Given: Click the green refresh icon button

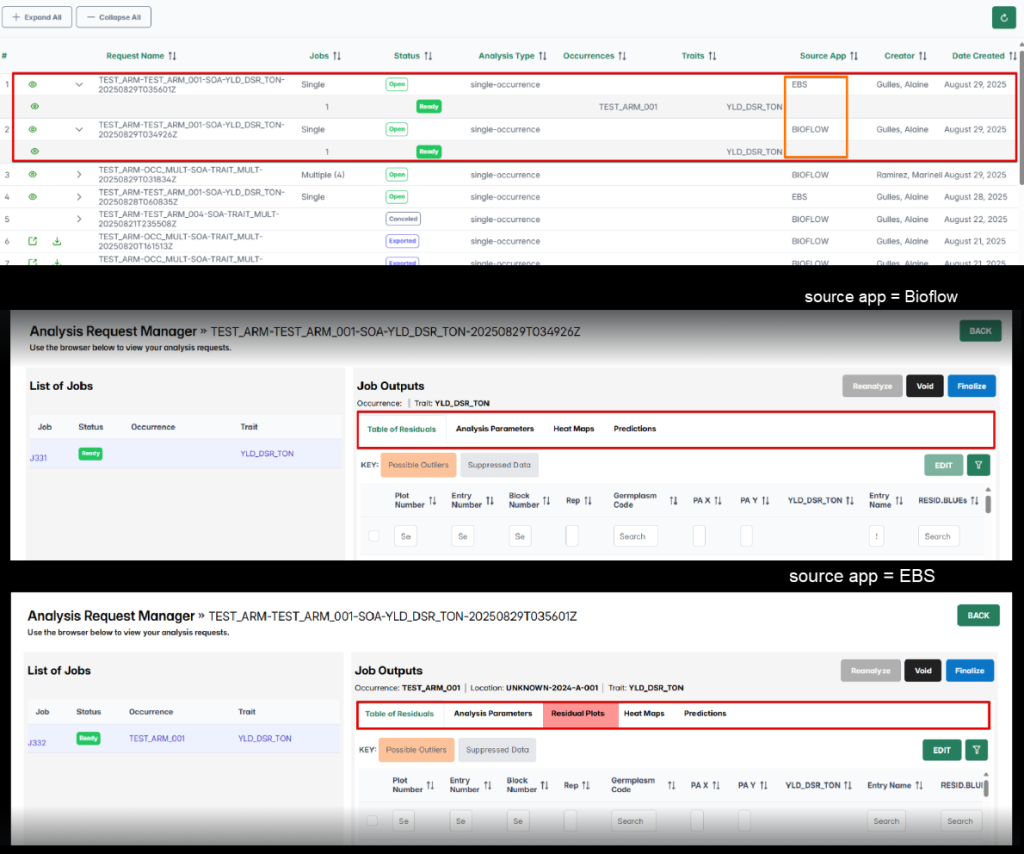Looking at the screenshot, I should [x=1004, y=17].
